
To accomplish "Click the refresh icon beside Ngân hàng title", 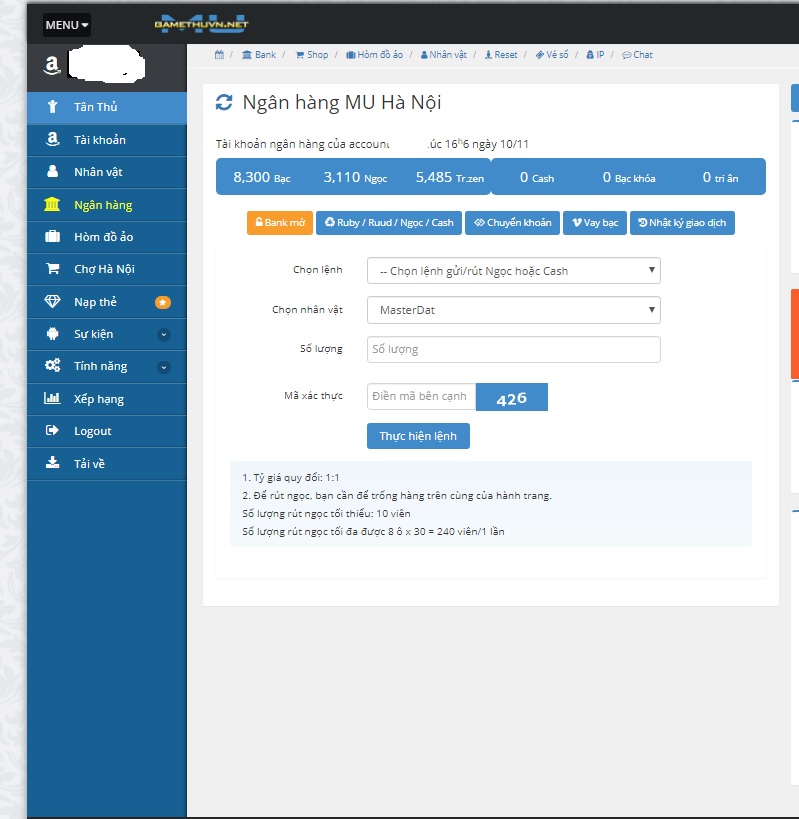I will point(224,102).
